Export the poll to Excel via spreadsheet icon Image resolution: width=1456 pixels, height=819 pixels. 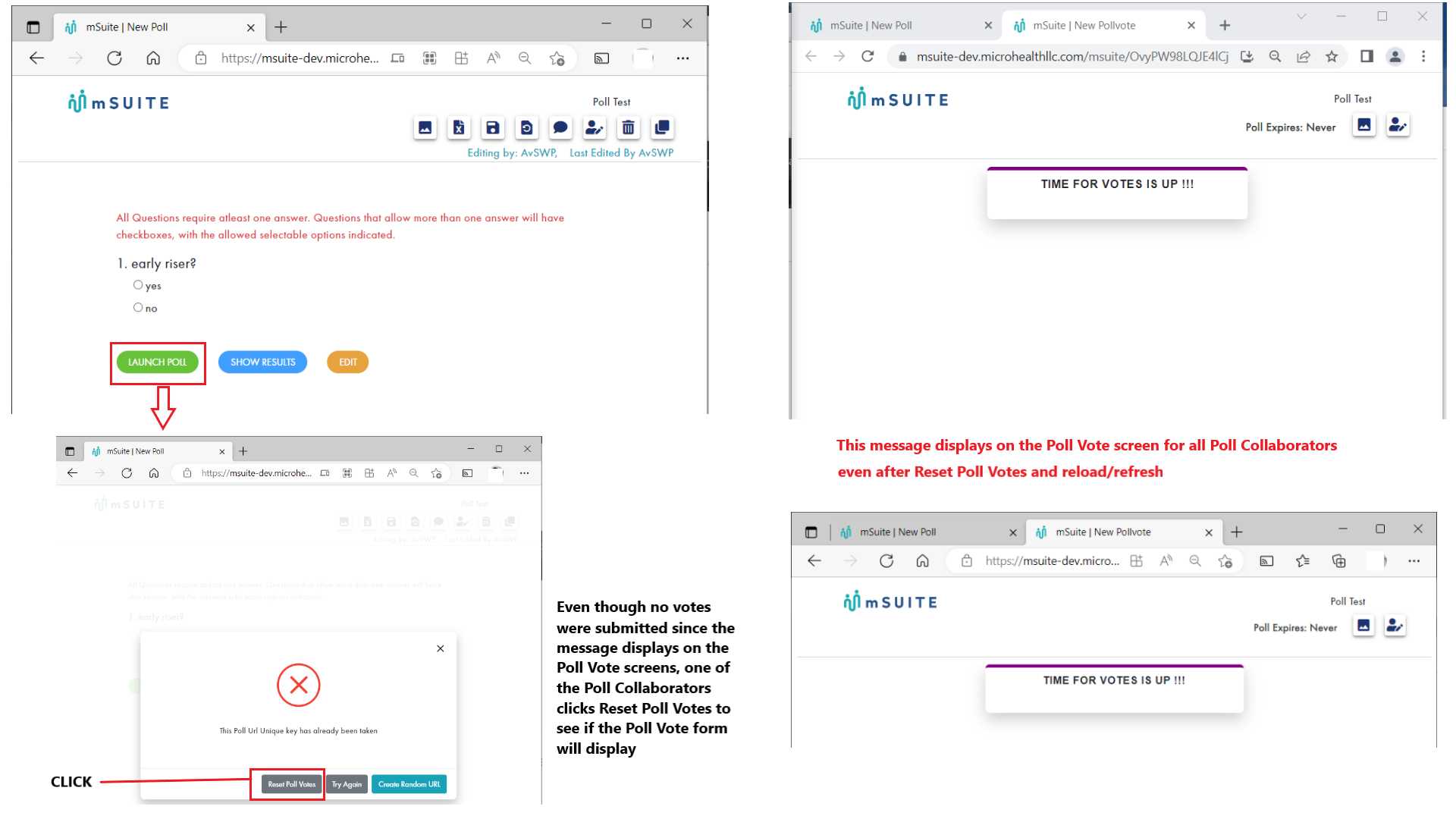click(x=459, y=127)
